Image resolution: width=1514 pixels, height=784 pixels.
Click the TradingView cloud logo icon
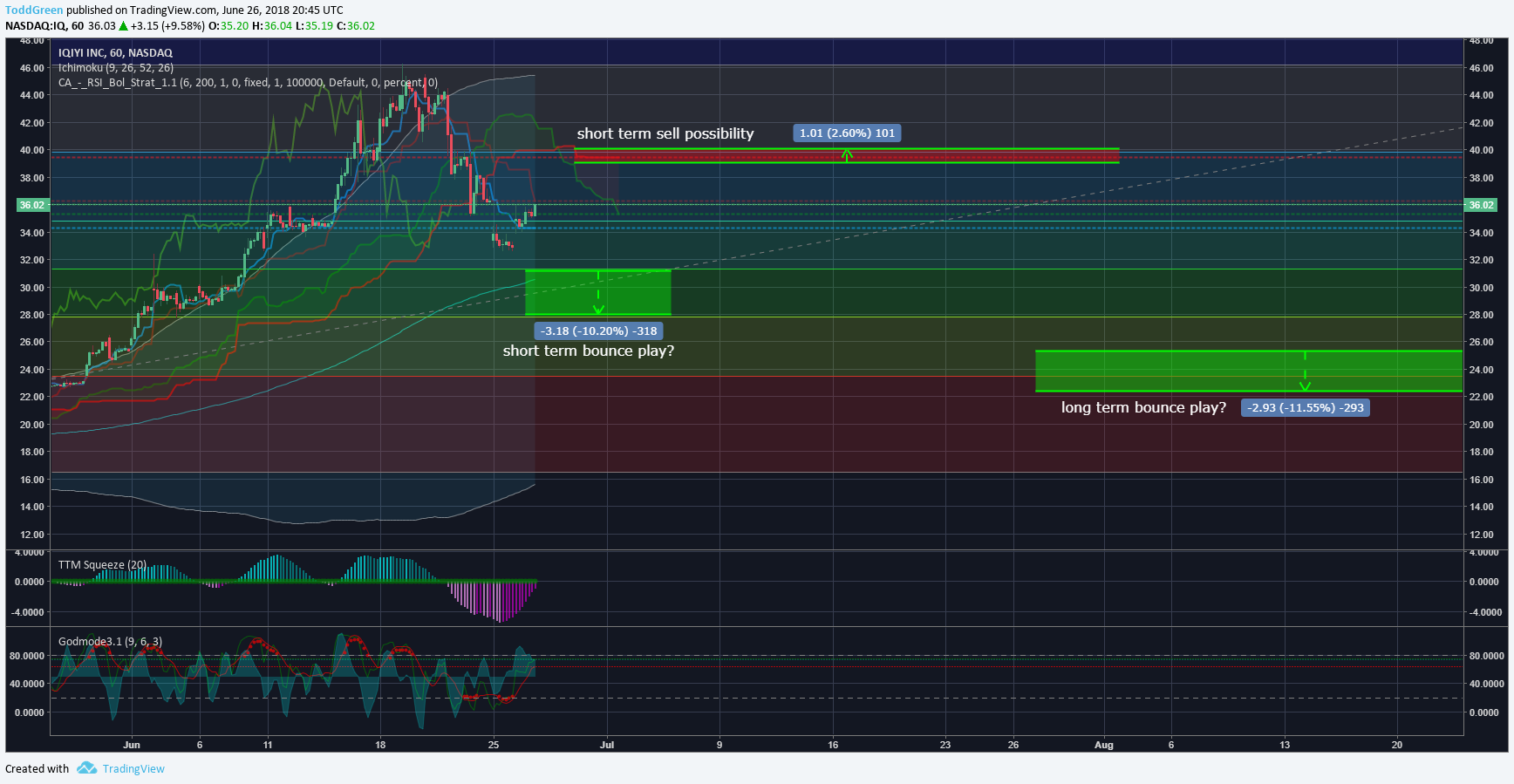86,768
